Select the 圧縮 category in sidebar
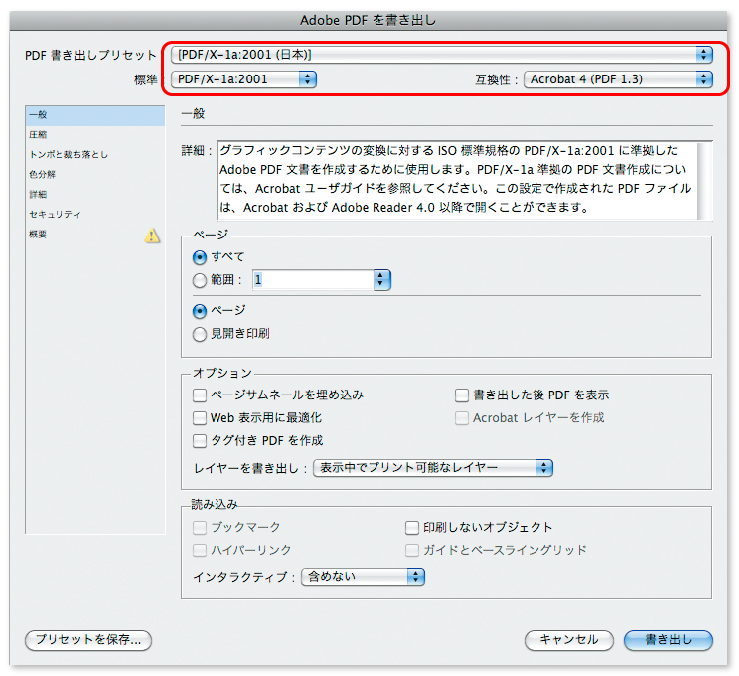Screen dimensions: 739x676 [95, 135]
